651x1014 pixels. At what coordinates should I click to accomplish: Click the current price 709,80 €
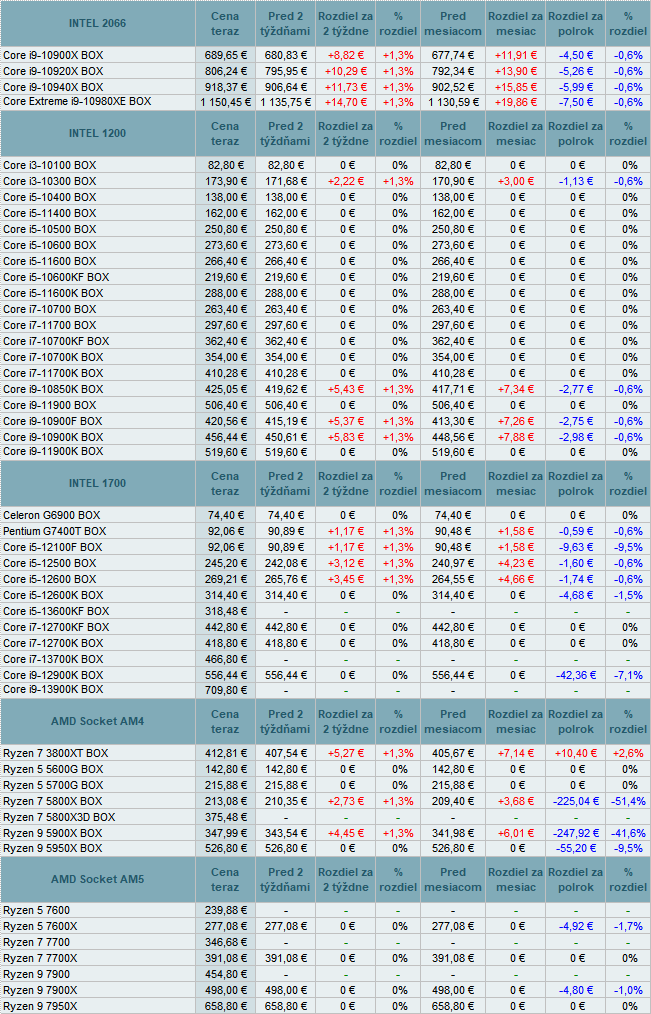click(227, 691)
